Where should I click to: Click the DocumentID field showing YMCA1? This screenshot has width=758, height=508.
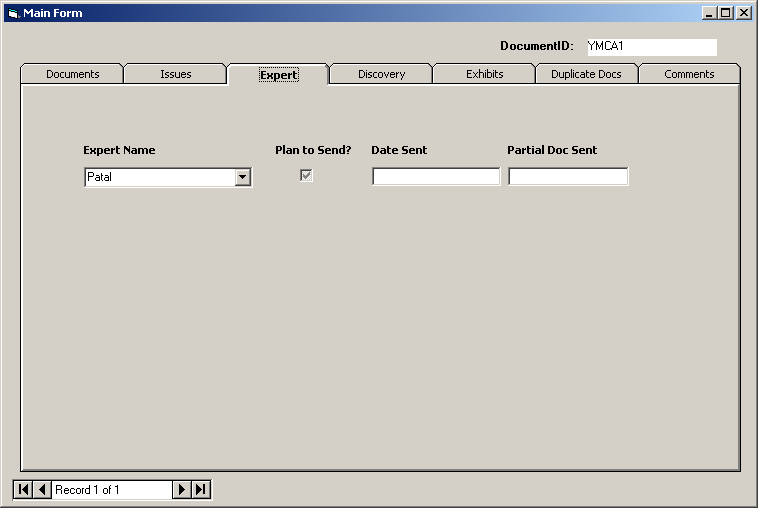click(651, 46)
